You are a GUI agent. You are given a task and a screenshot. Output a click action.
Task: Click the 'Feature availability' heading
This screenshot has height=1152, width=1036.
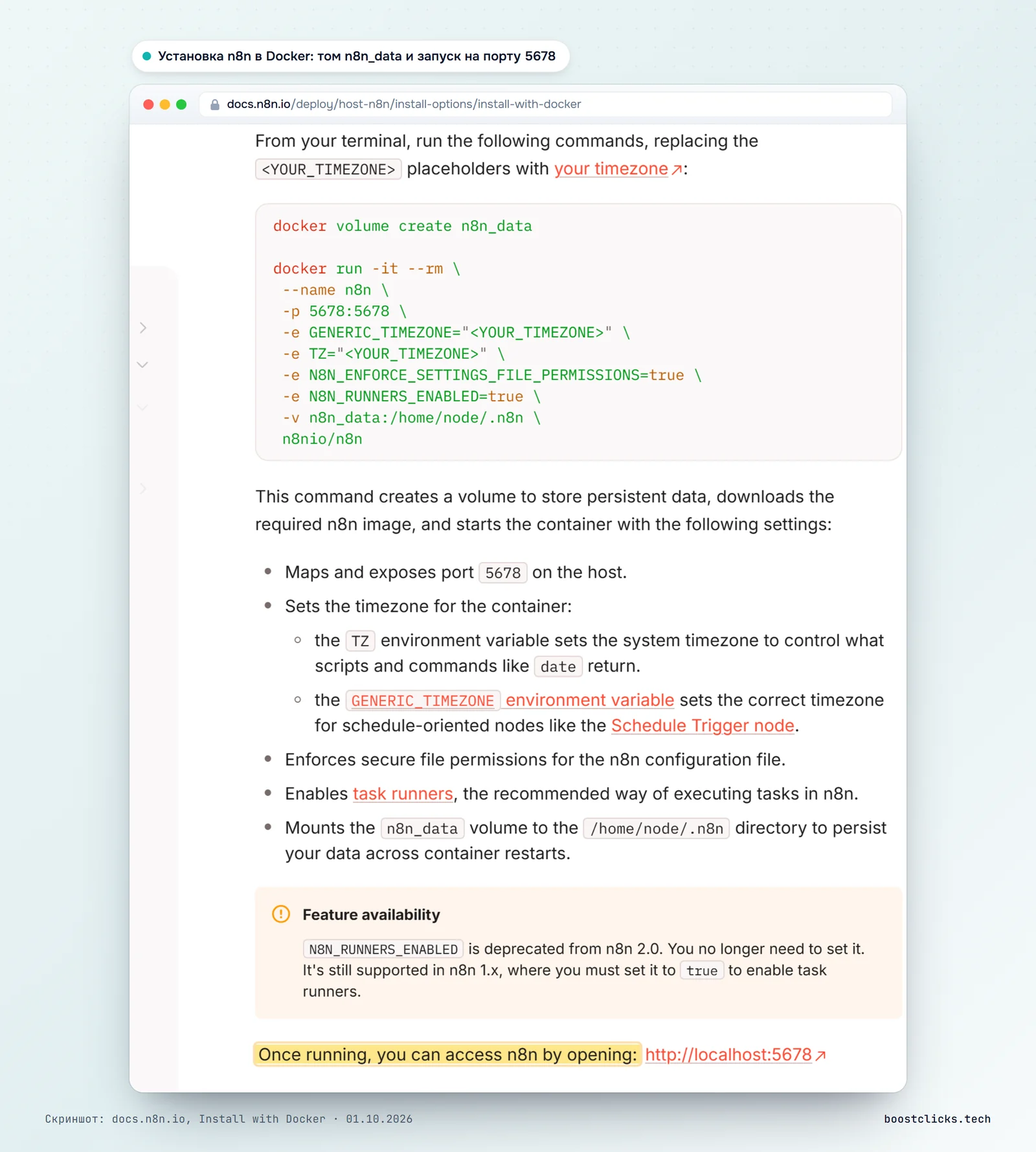[x=372, y=914]
